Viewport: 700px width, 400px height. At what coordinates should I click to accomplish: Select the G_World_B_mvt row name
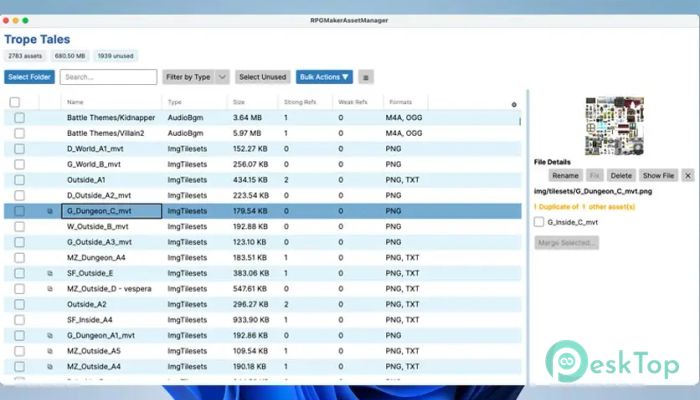point(94,164)
